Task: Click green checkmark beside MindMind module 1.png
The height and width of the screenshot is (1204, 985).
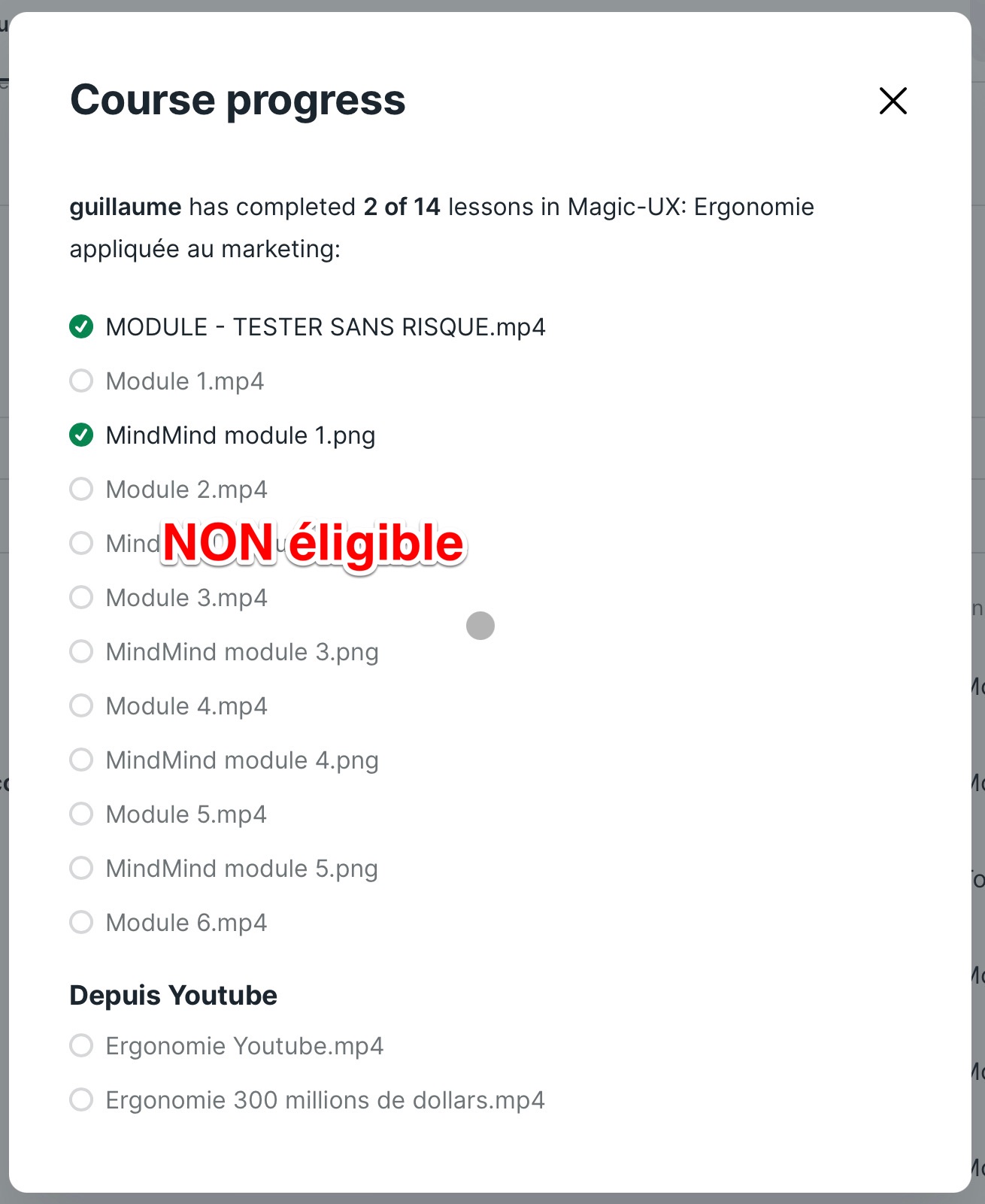Action: pos(81,435)
